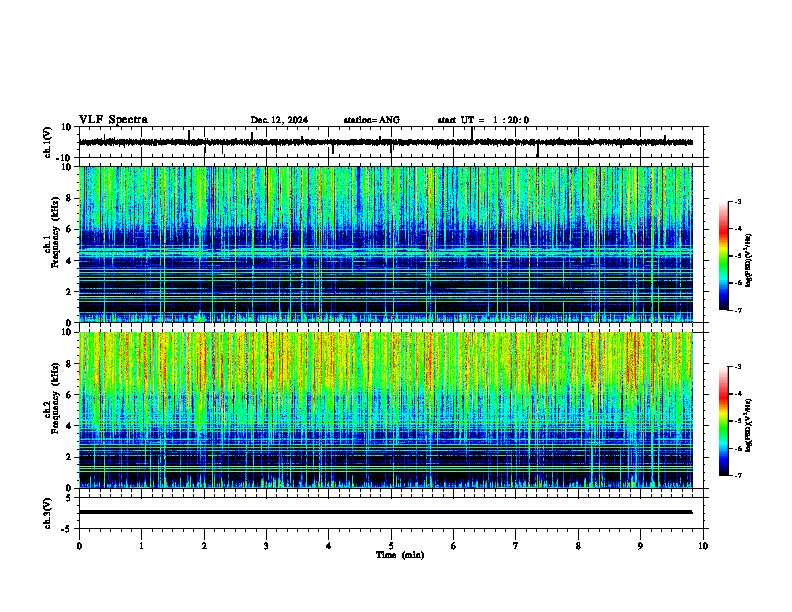Click inside the ch.2 spectrogram panel
This screenshot has height=612, width=792.
[385, 410]
